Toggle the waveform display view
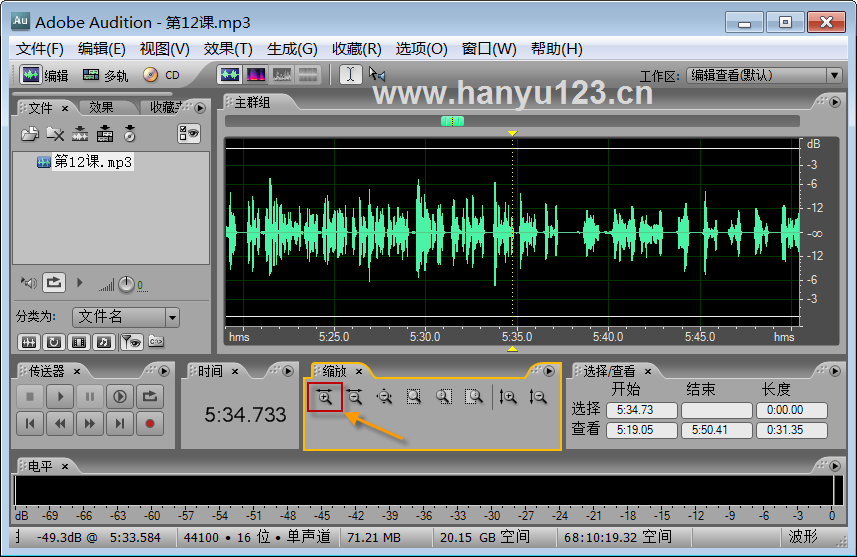The height and width of the screenshot is (557, 857). (230, 75)
